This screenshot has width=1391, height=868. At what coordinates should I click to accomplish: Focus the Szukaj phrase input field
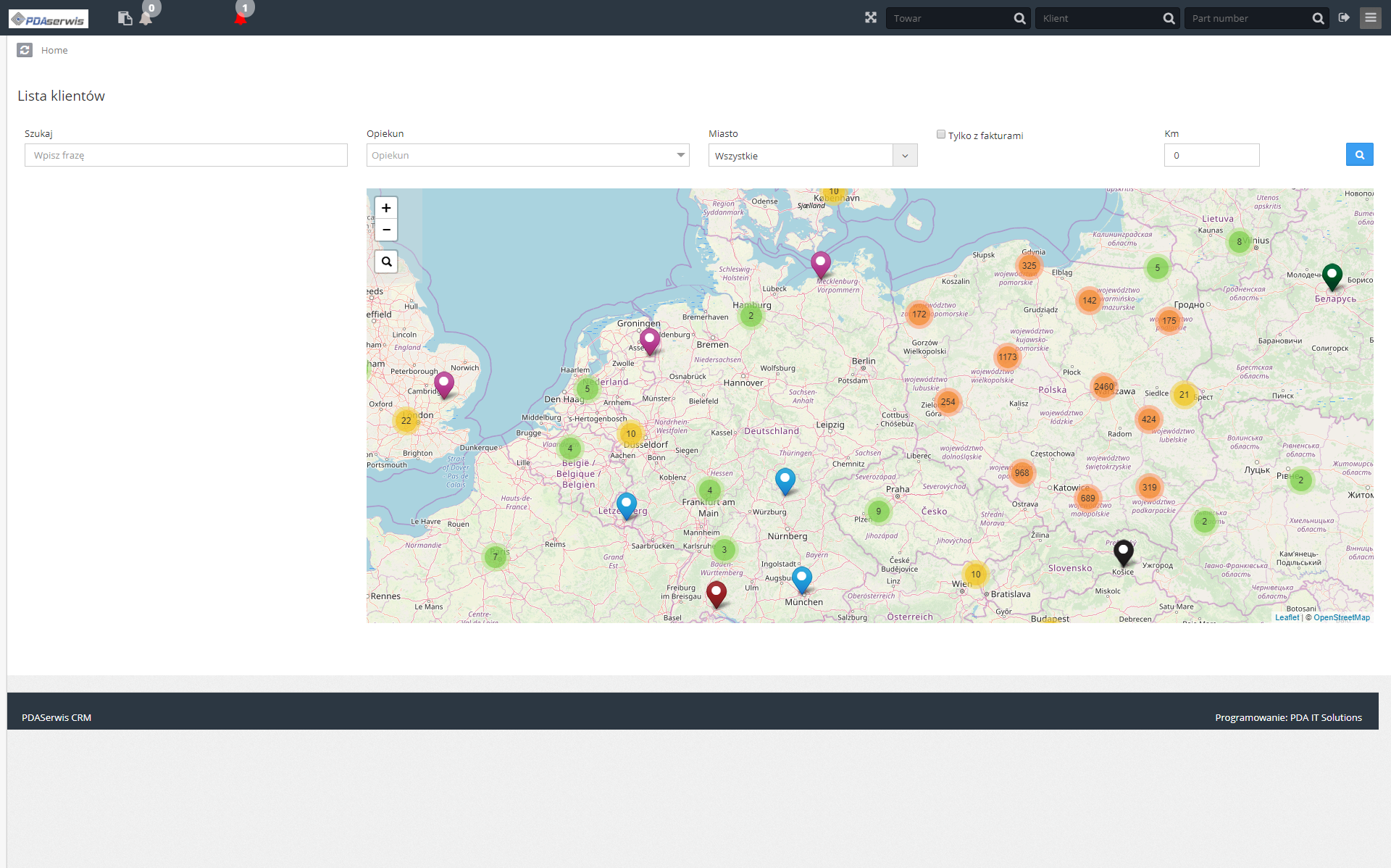point(185,155)
